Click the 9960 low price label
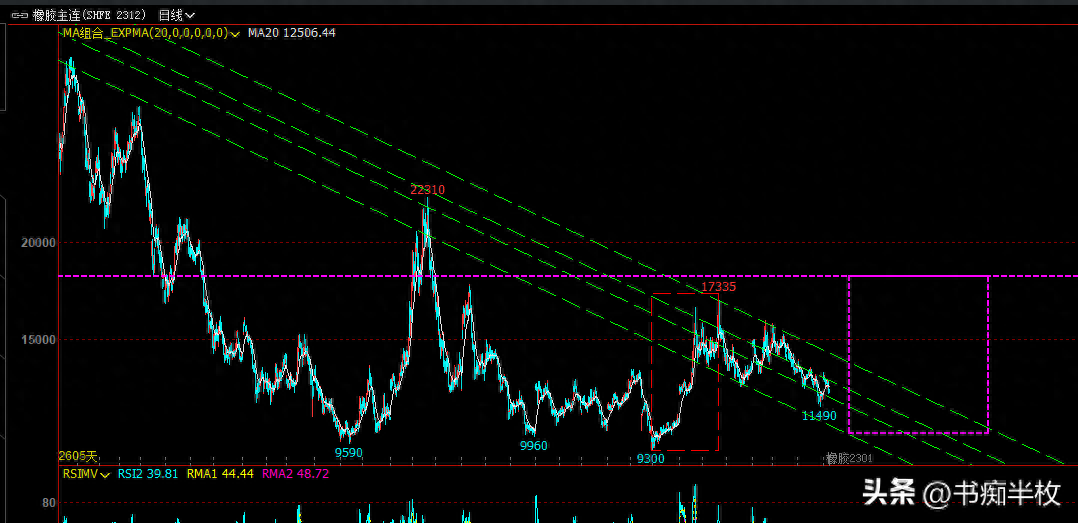The height and width of the screenshot is (523, 1078). 534,446
